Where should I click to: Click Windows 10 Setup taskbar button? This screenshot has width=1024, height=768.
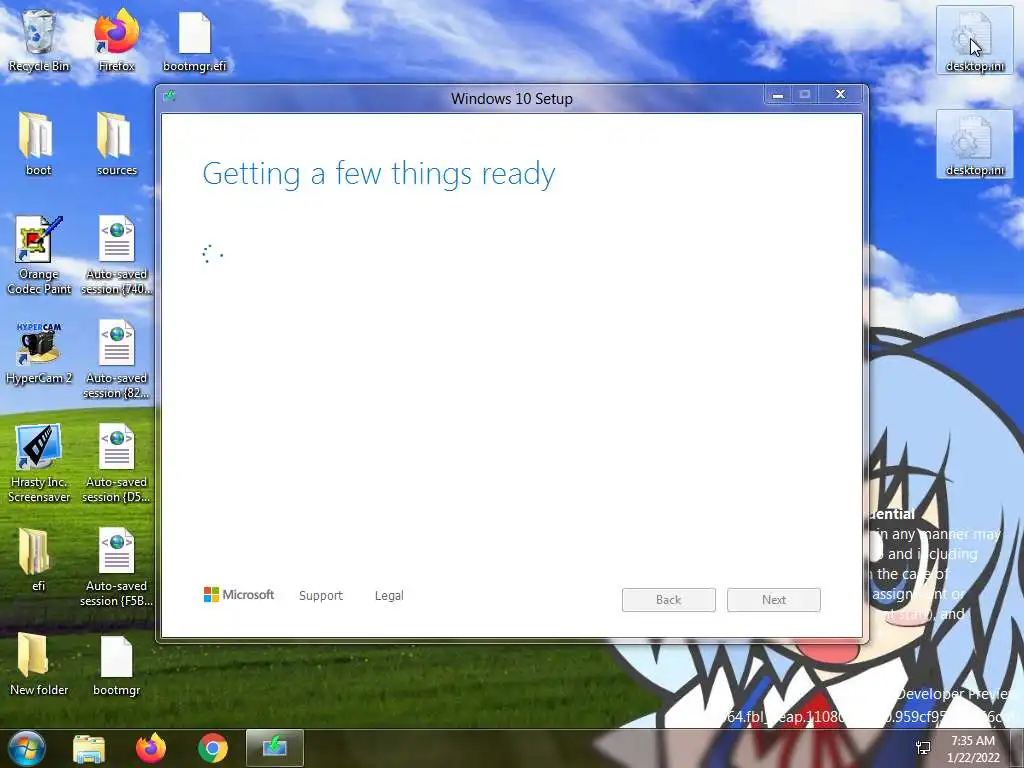(x=275, y=748)
